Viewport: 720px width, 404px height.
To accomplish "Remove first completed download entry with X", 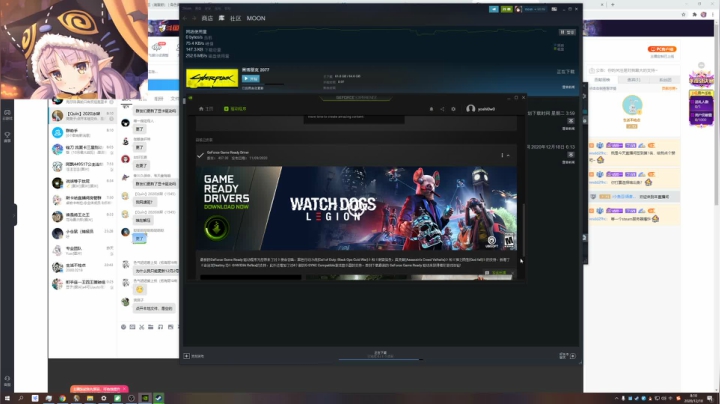I will coord(571,121).
